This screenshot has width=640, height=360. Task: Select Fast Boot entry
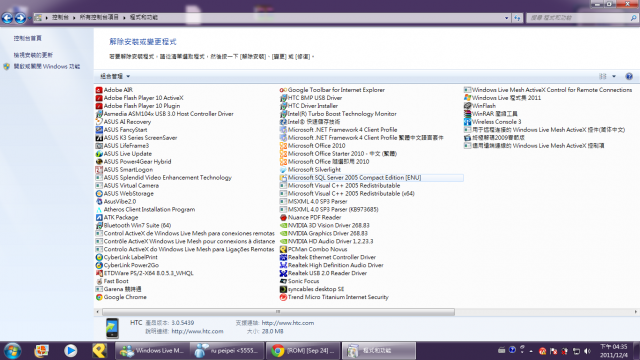tap(112, 281)
